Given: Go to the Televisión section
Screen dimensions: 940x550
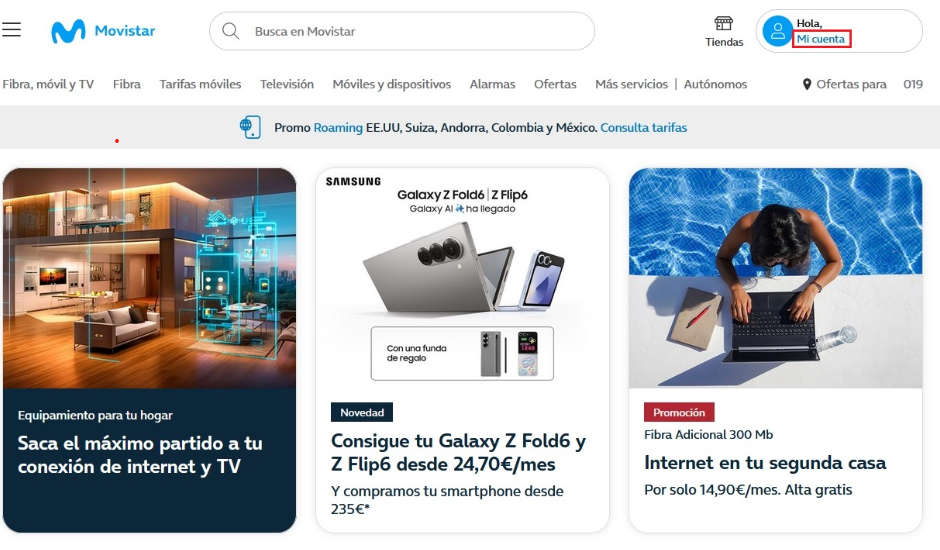Looking at the screenshot, I should point(287,85).
